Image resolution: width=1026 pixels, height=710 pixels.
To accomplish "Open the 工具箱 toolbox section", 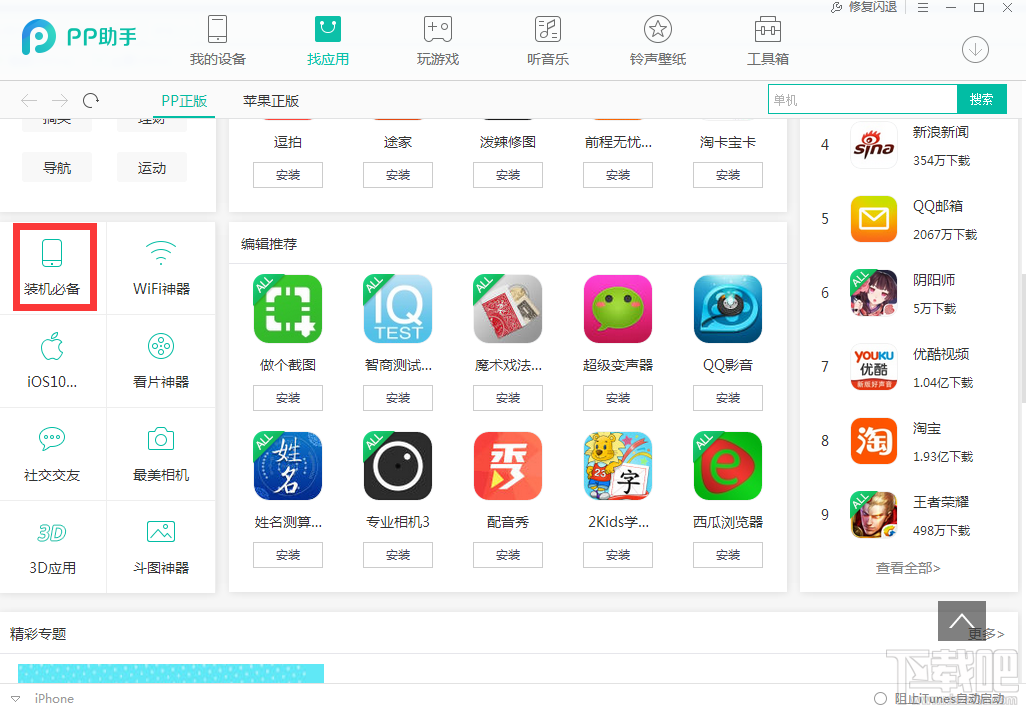I will (x=767, y=40).
